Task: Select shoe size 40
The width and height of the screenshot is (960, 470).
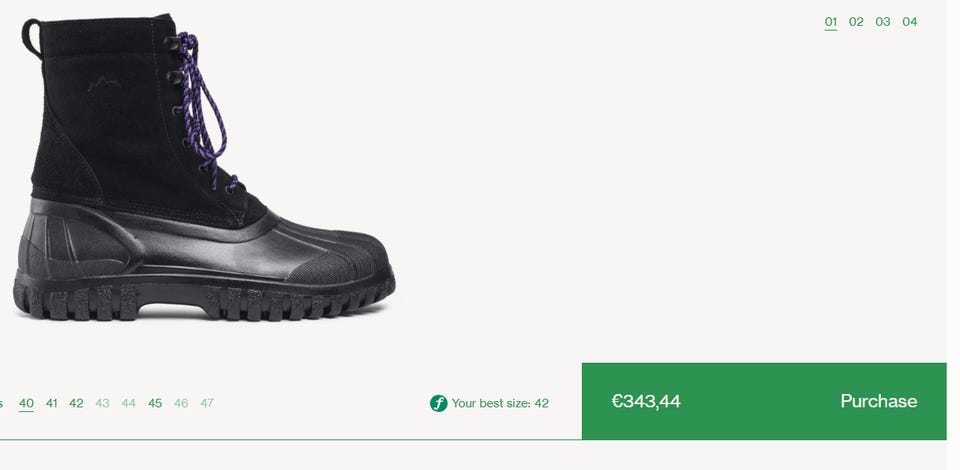Action: coord(26,403)
